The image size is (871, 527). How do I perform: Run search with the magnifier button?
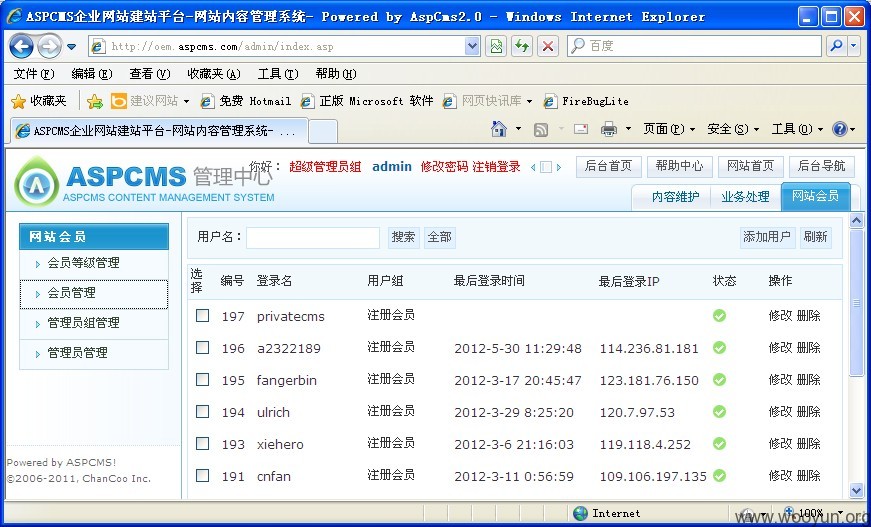coord(836,47)
